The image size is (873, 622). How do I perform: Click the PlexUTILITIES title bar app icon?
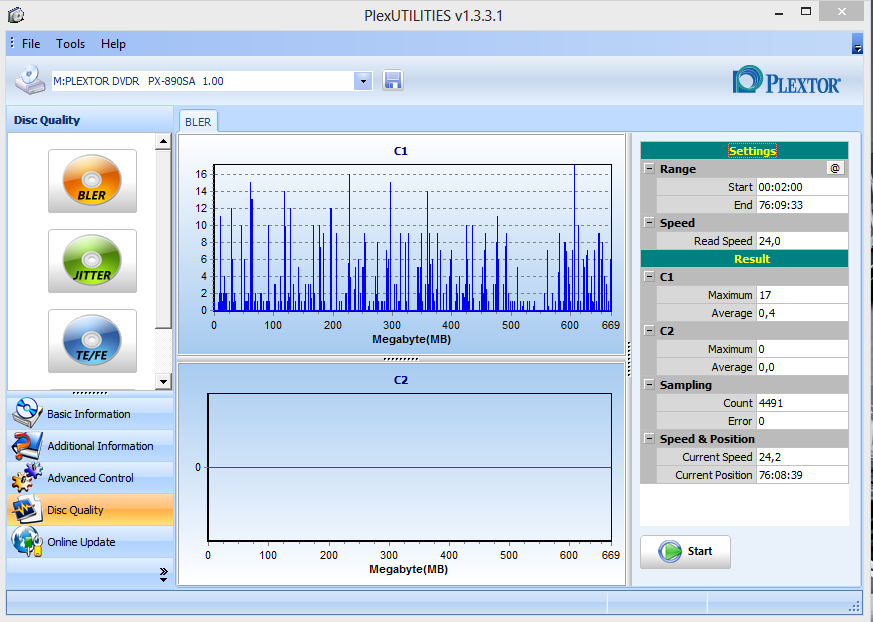point(16,14)
